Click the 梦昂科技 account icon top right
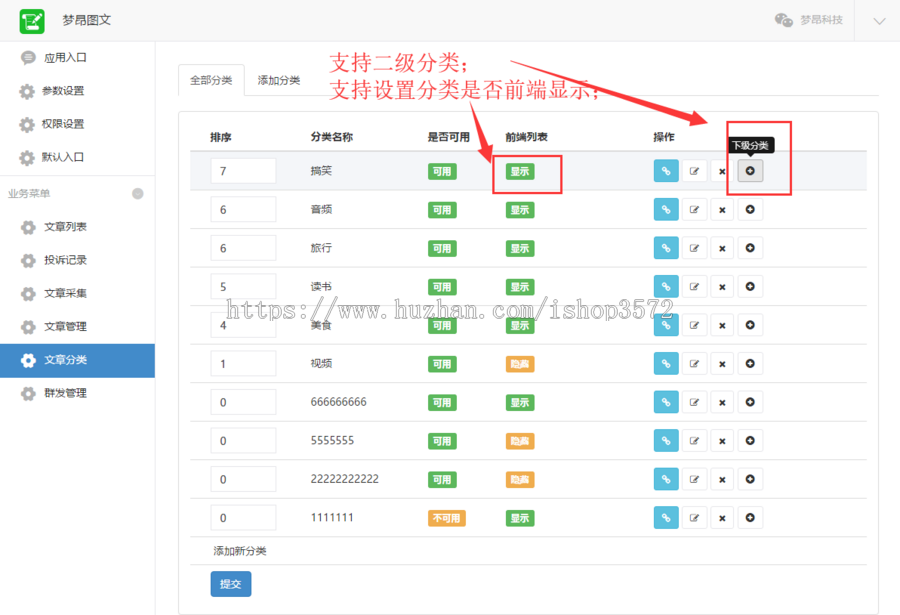Viewport: 900px width, 615px height. 781,19
